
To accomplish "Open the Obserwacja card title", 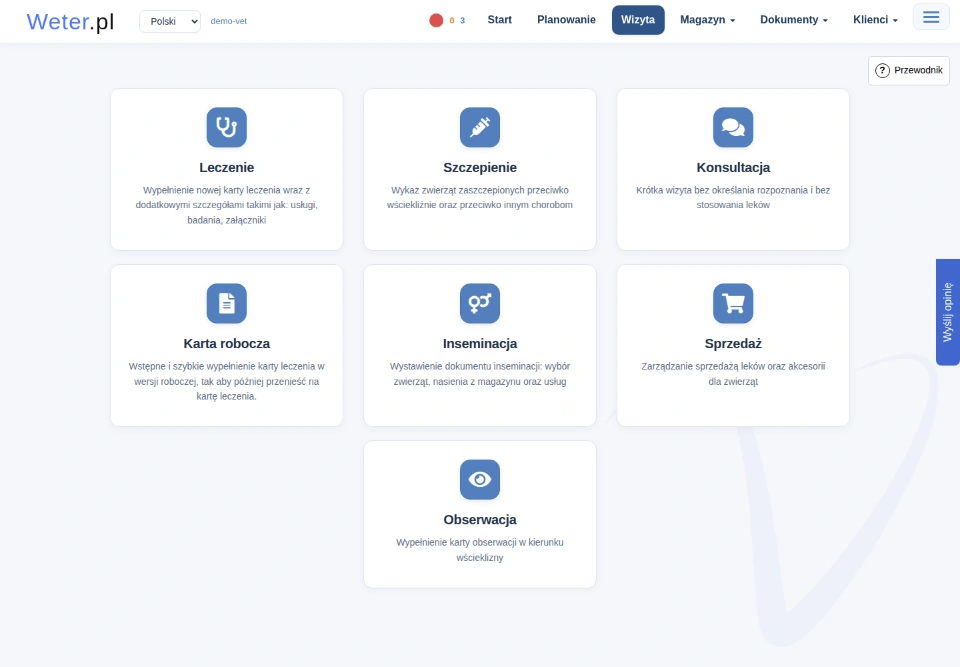I will pyautogui.click(x=480, y=519).
